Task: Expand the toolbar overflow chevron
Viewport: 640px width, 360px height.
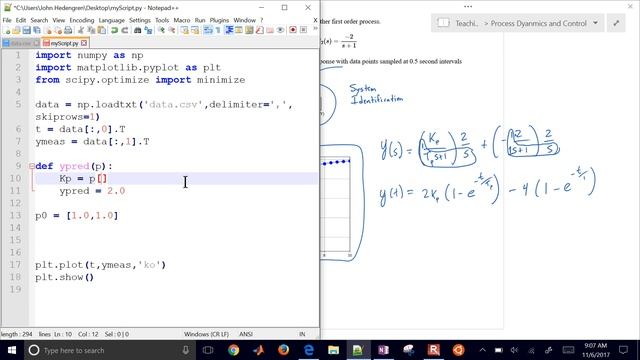Action: (x=315, y=29)
